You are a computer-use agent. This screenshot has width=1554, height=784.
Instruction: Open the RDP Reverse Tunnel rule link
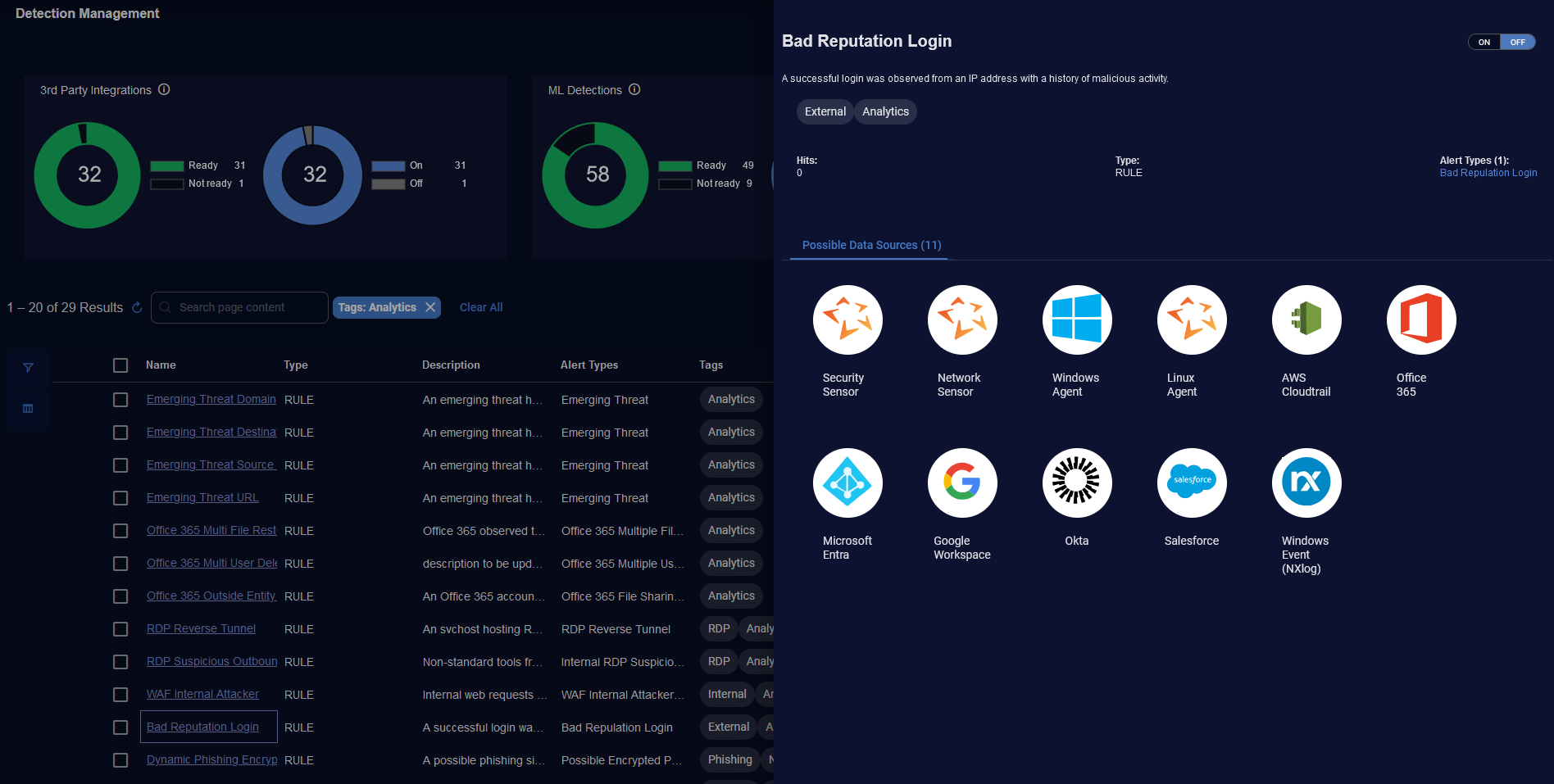201,628
